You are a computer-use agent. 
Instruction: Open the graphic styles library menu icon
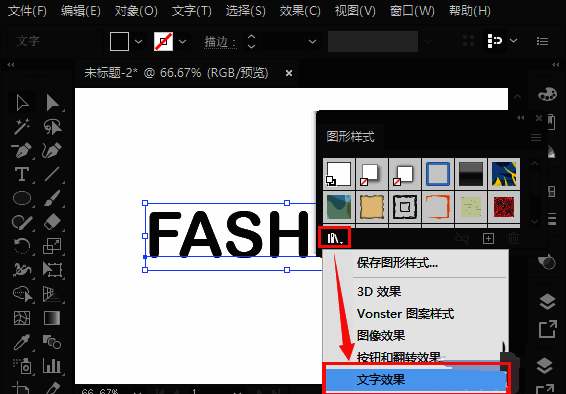pos(334,237)
